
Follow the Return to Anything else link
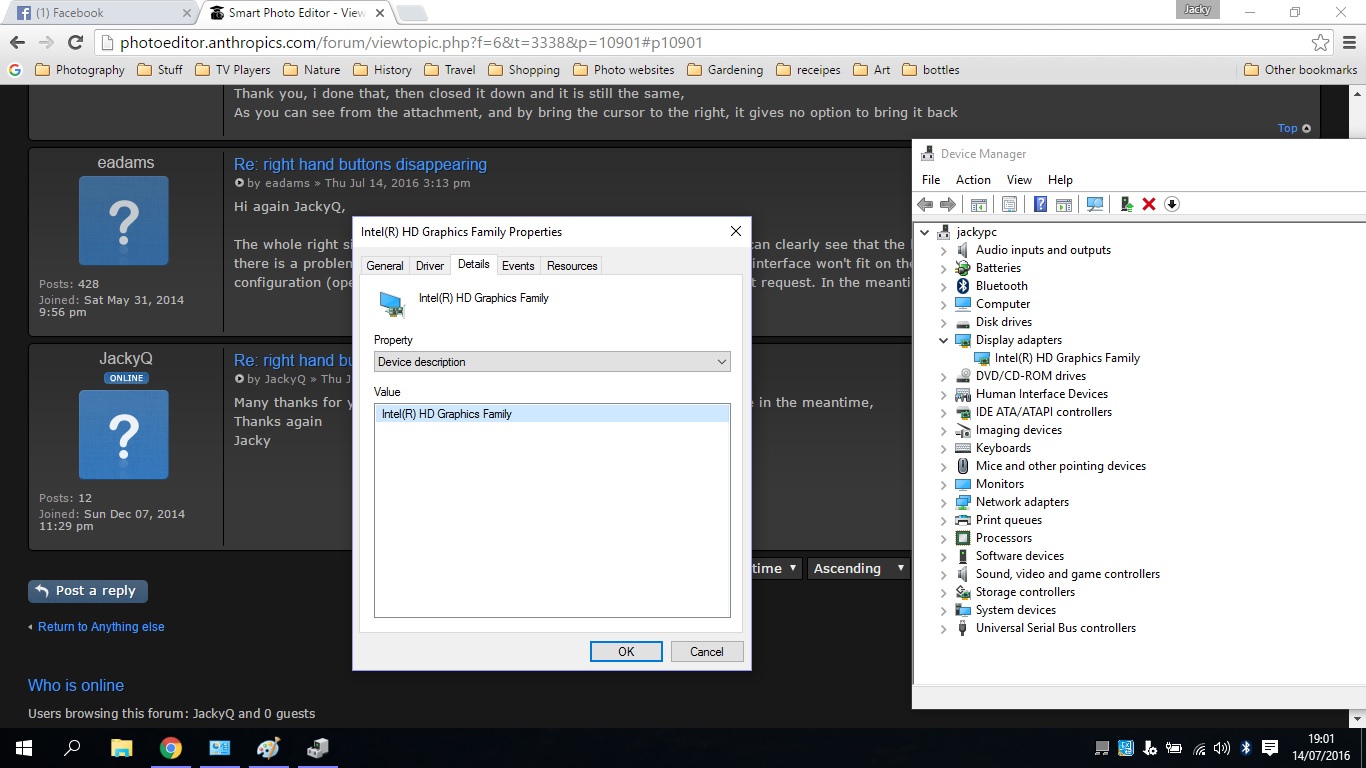point(101,627)
